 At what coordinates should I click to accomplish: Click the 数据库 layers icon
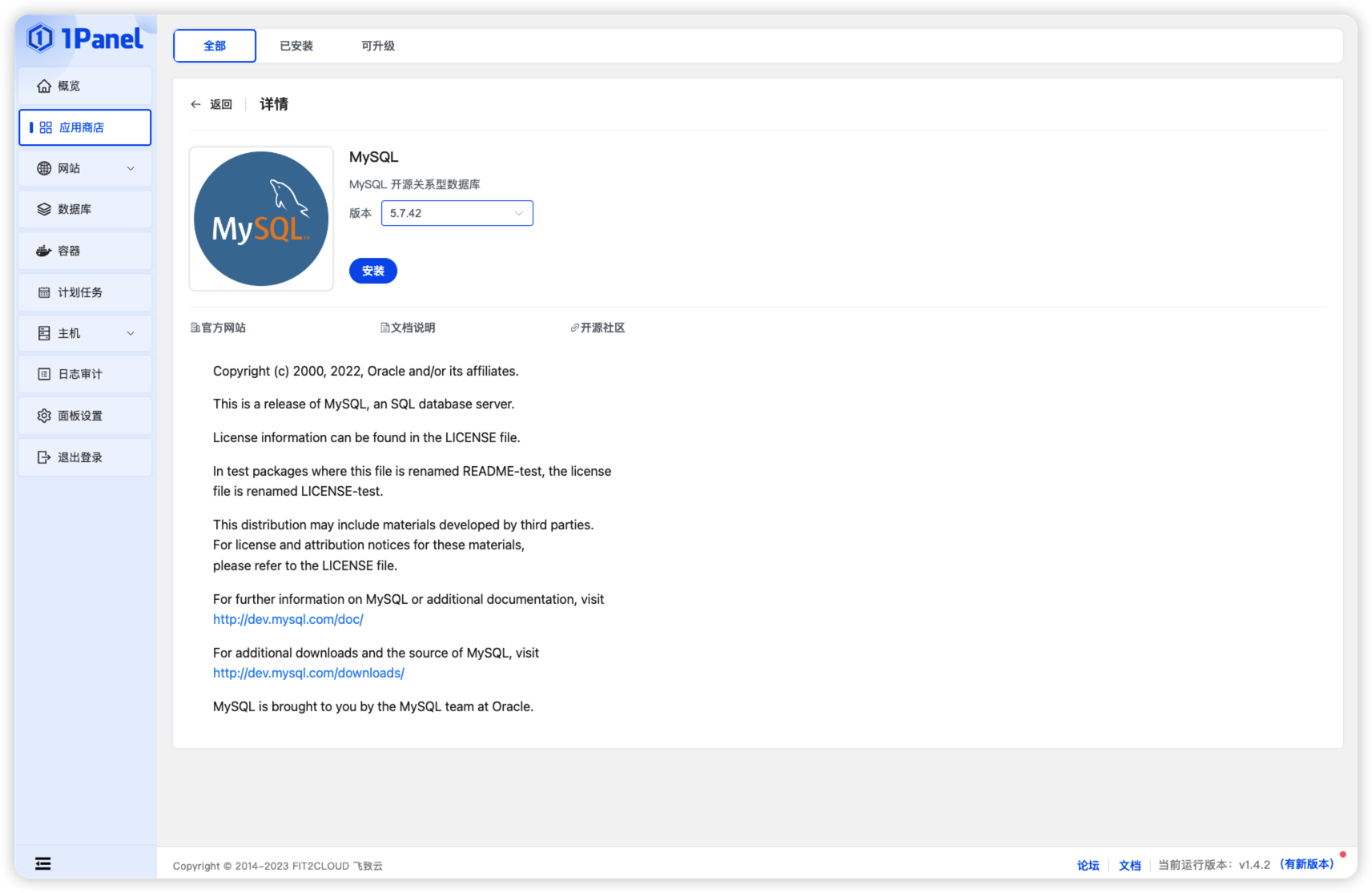coord(44,209)
